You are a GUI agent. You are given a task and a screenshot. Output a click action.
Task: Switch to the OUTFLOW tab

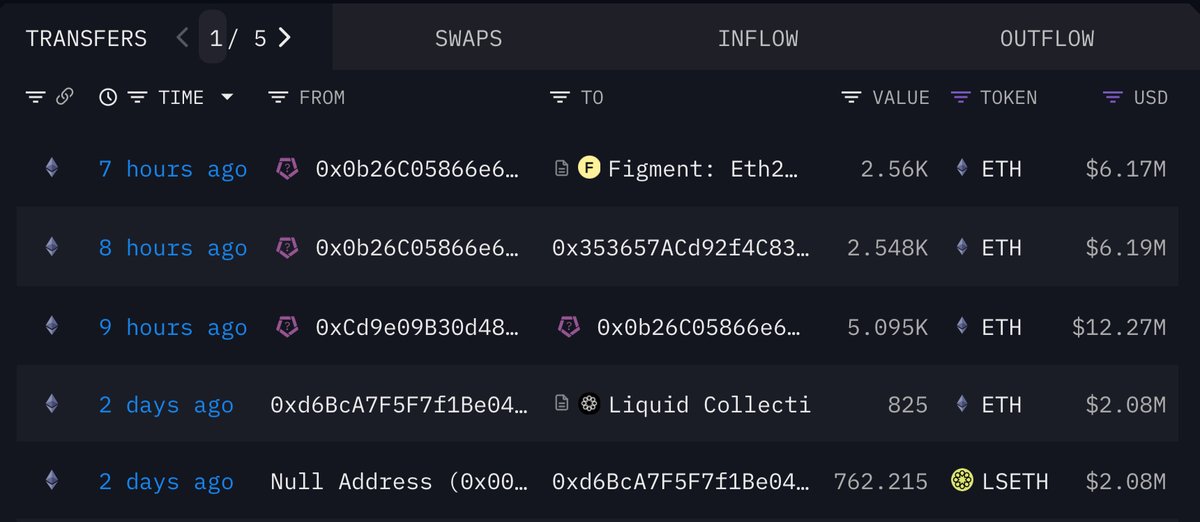click(1046, 39)
